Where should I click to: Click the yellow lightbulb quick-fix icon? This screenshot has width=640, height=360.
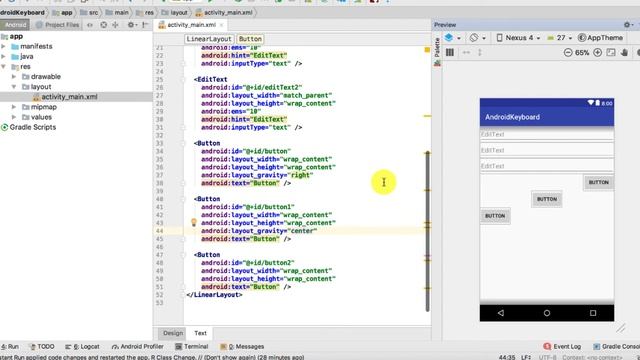tap(194, 222)
